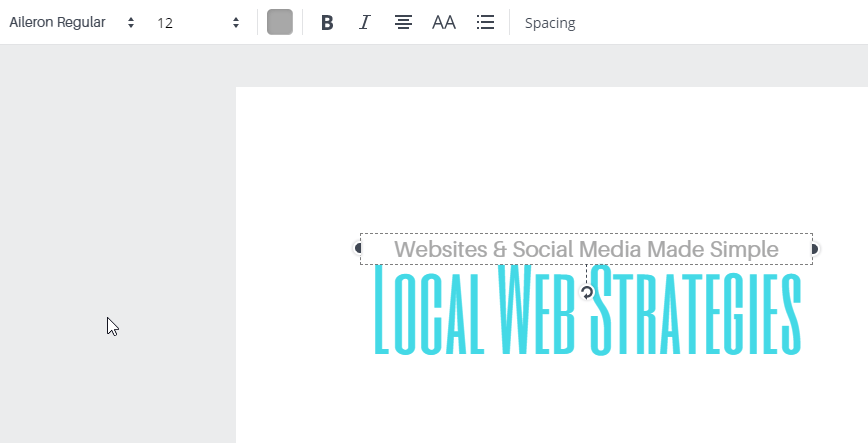This screenshot has height=443, width=868.
Task: Click the right resize handle of the text box
Action: click(814, 249)
